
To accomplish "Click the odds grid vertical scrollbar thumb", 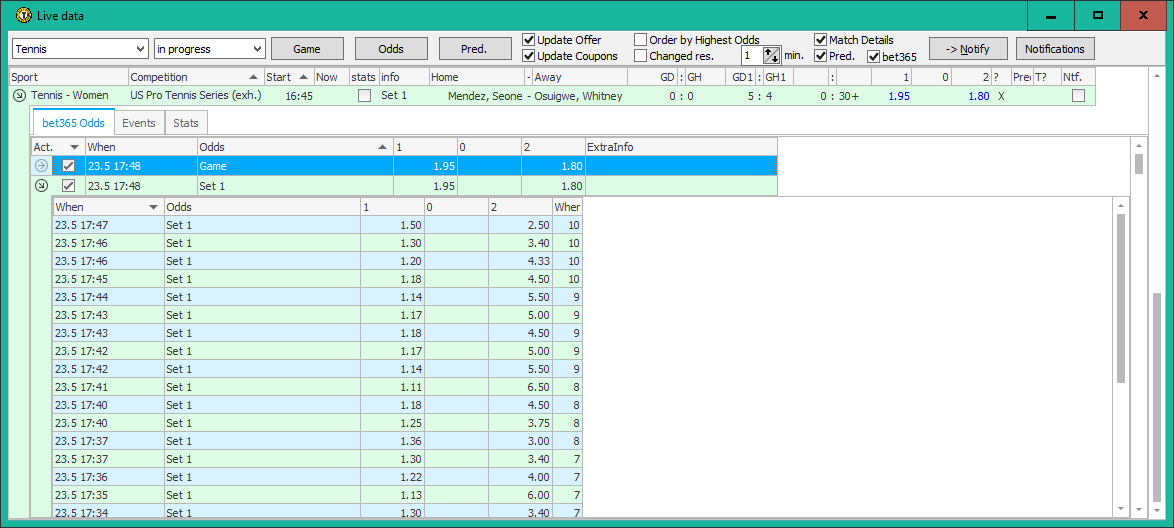I will pyautogui.click(x=1139, y=164).
